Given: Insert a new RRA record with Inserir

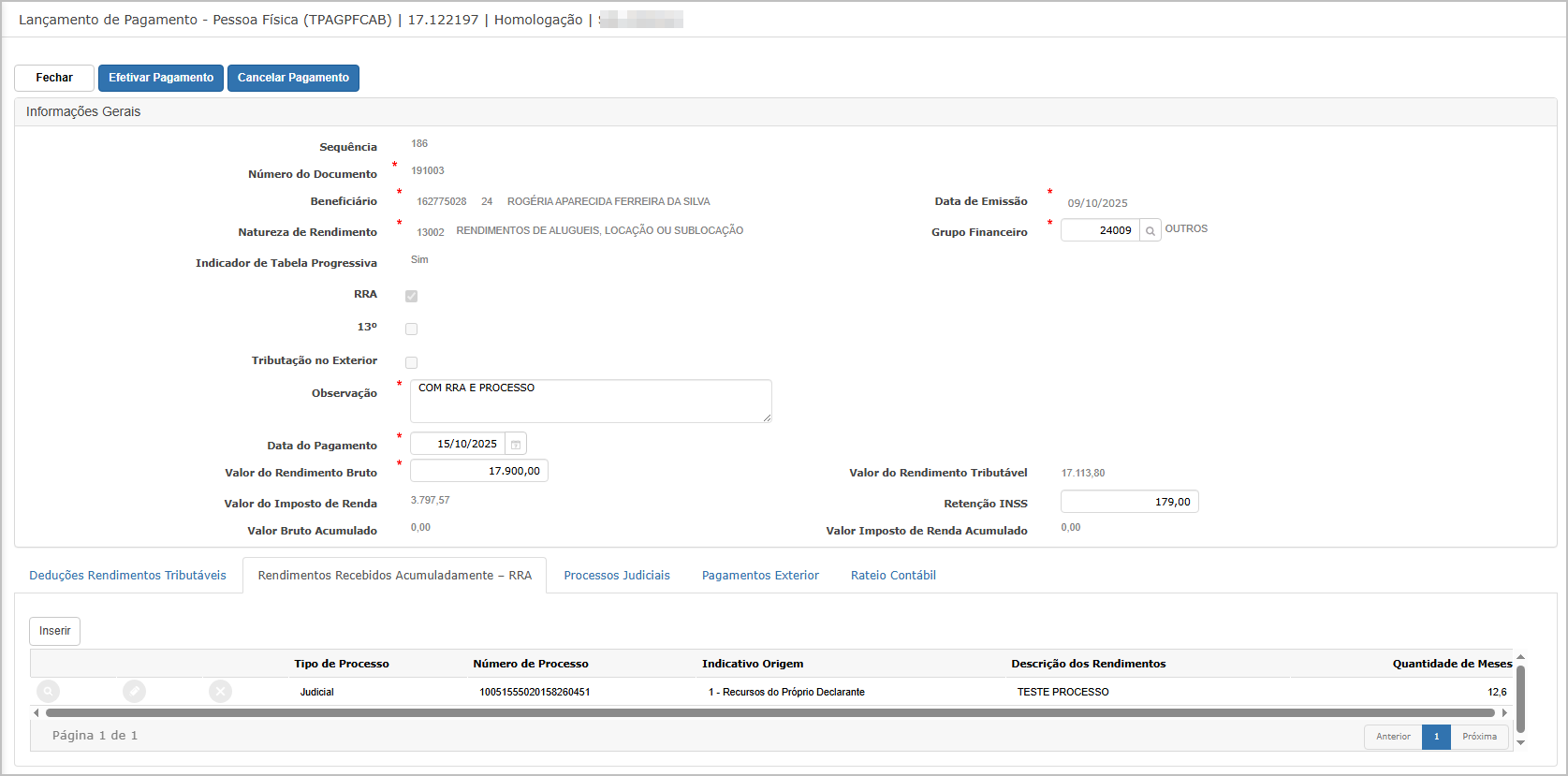Looking at the screenshot, I should point(54,631).
